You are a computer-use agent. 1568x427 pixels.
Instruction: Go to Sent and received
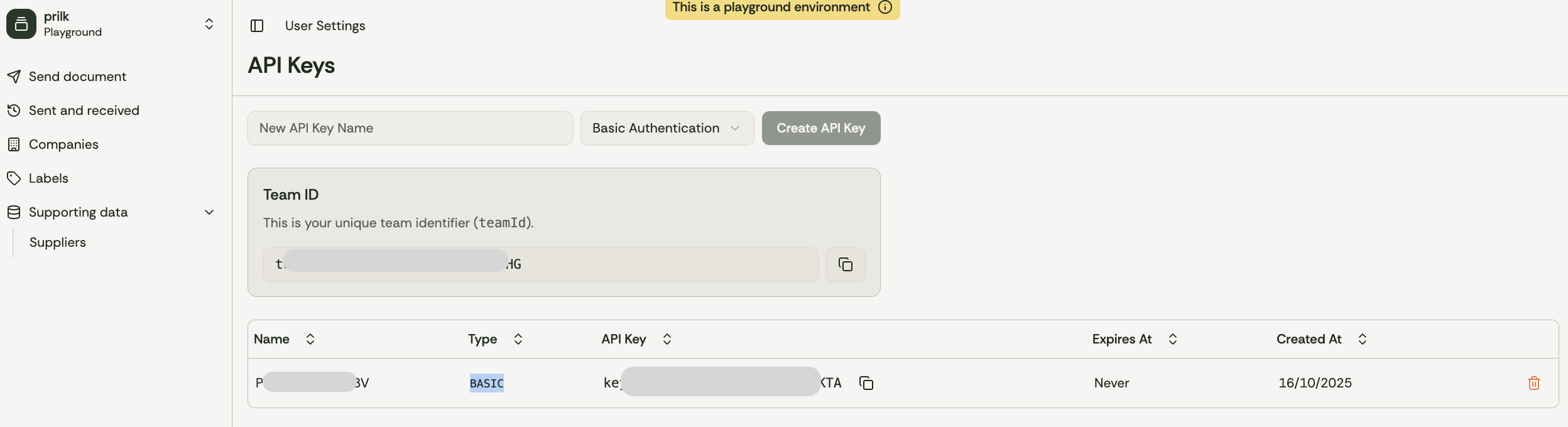coord(84,111)
